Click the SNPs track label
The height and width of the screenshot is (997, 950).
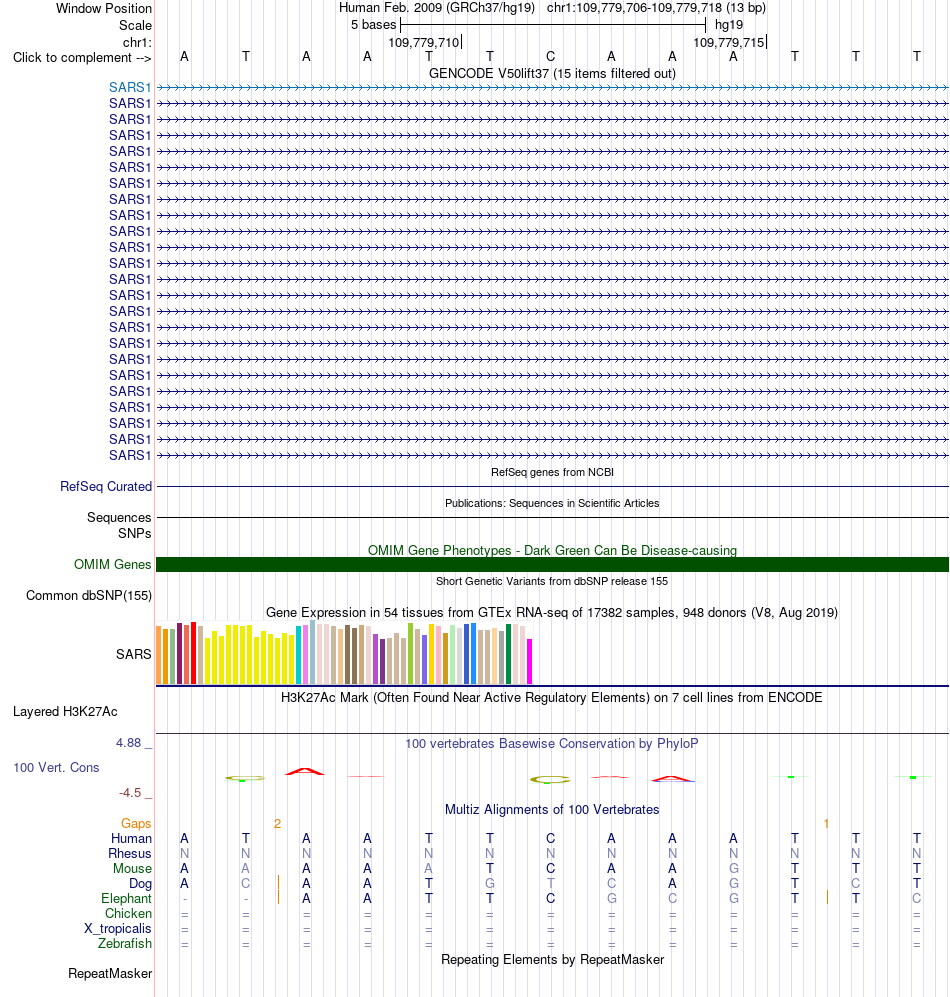click(x=134, y=533)
